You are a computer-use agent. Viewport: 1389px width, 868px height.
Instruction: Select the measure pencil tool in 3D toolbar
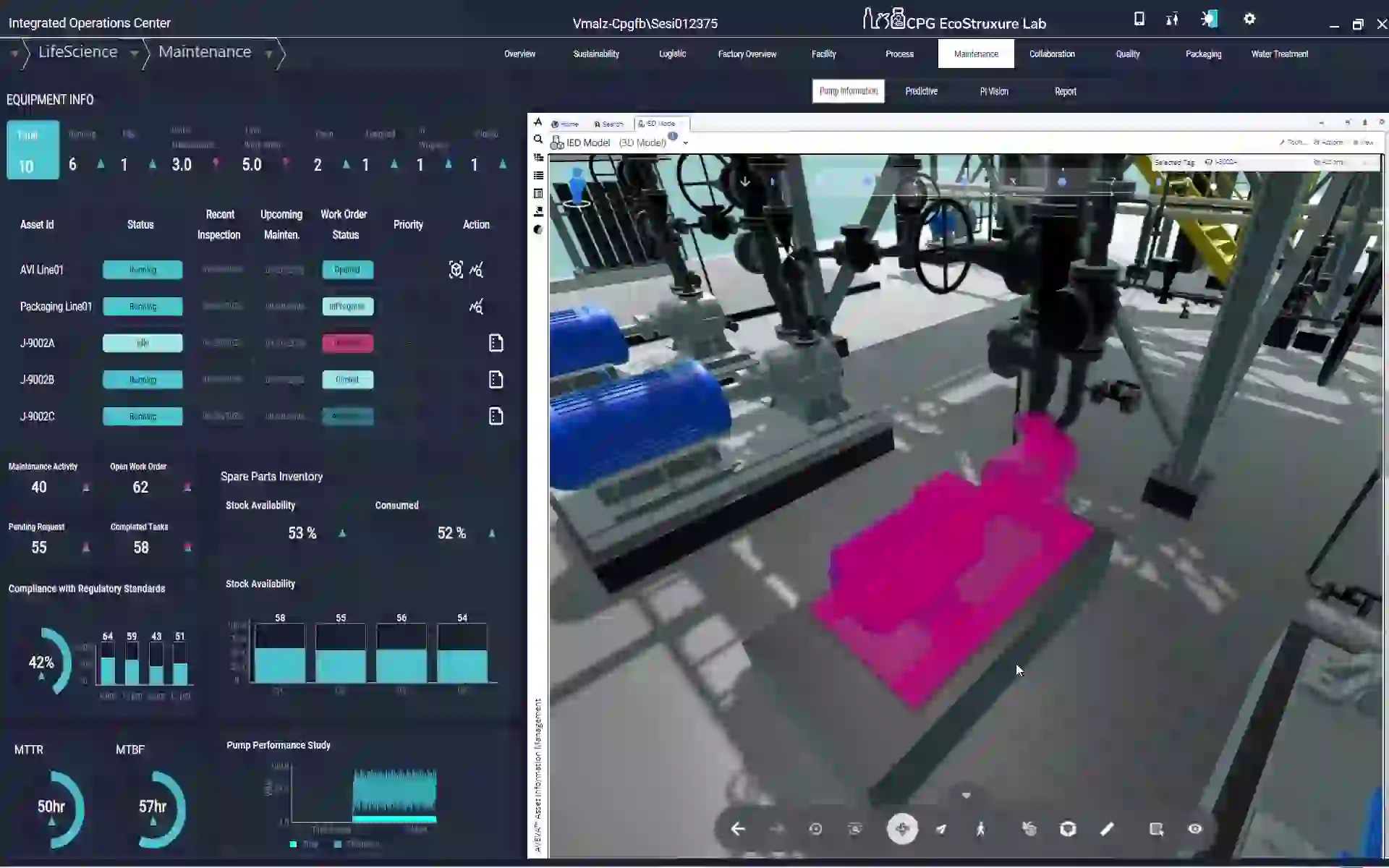(x=1107, y=829)
